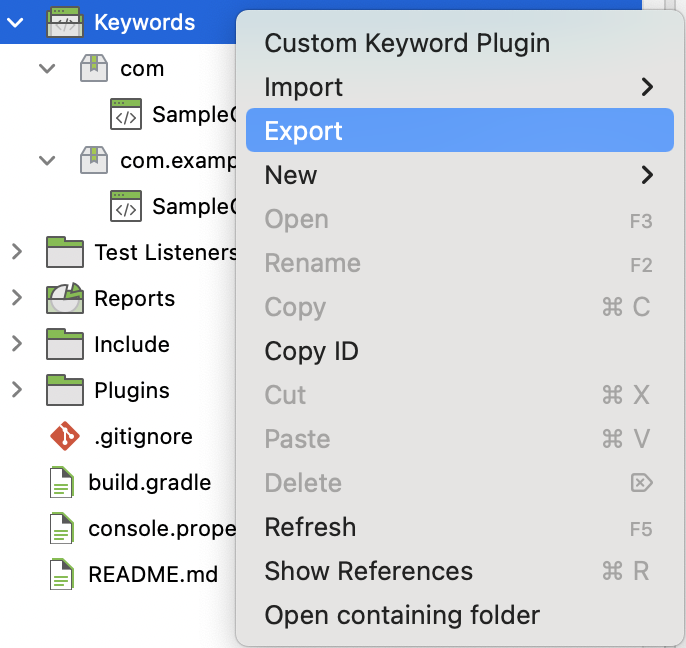This screenshot has height=648, width=686.
Task: Click the .gitignore git icon
Action: 63,437
